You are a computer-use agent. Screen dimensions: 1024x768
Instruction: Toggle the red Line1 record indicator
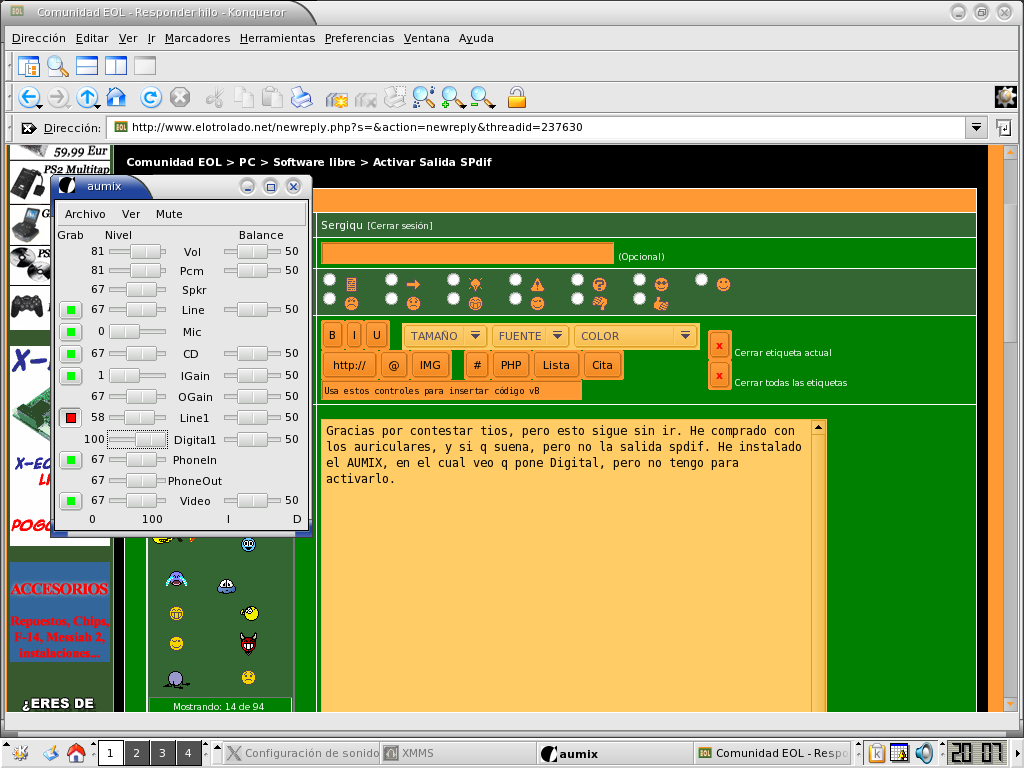coord(70,418)
